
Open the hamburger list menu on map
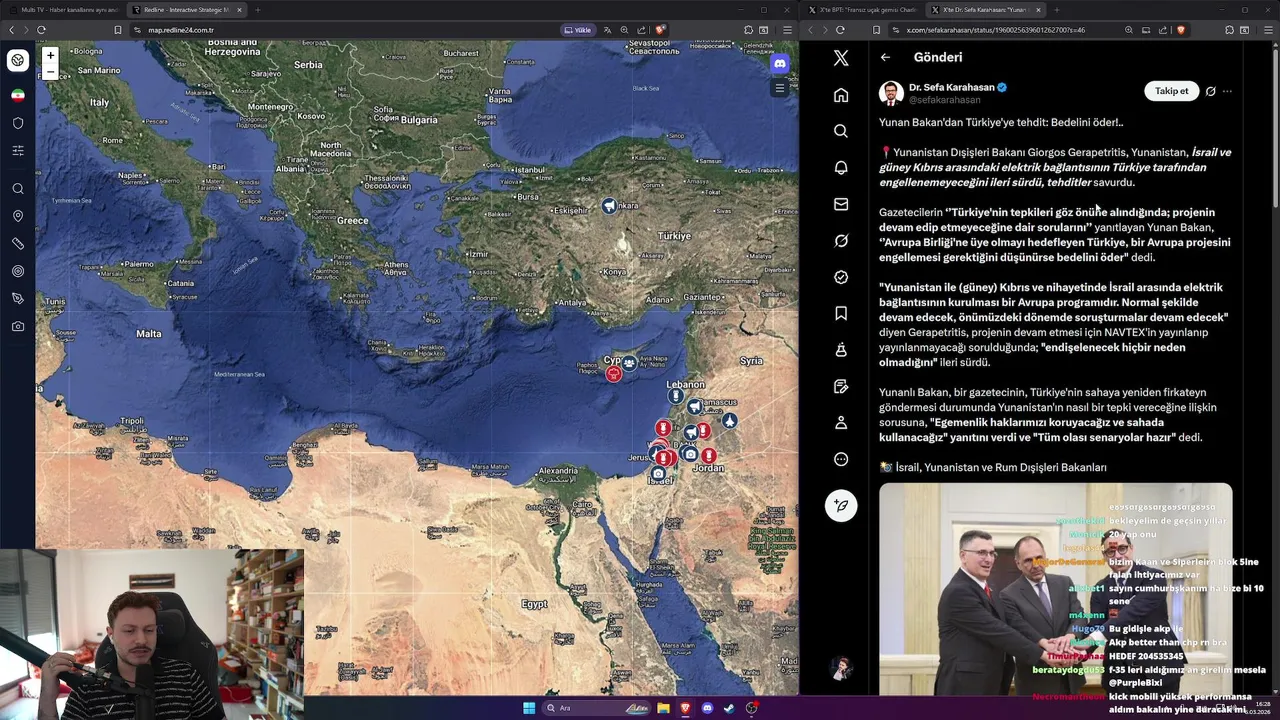(780, 88)
